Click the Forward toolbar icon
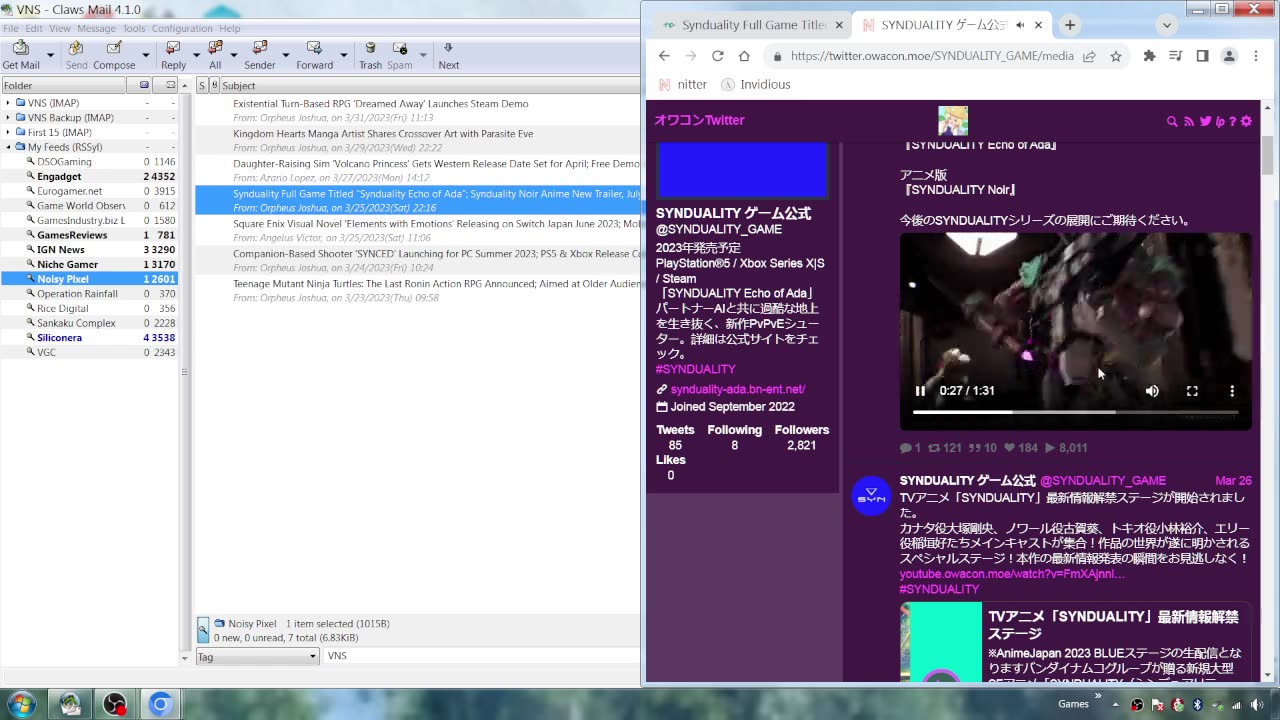The height and width of the screenshot is (720, 1280). 314,48
